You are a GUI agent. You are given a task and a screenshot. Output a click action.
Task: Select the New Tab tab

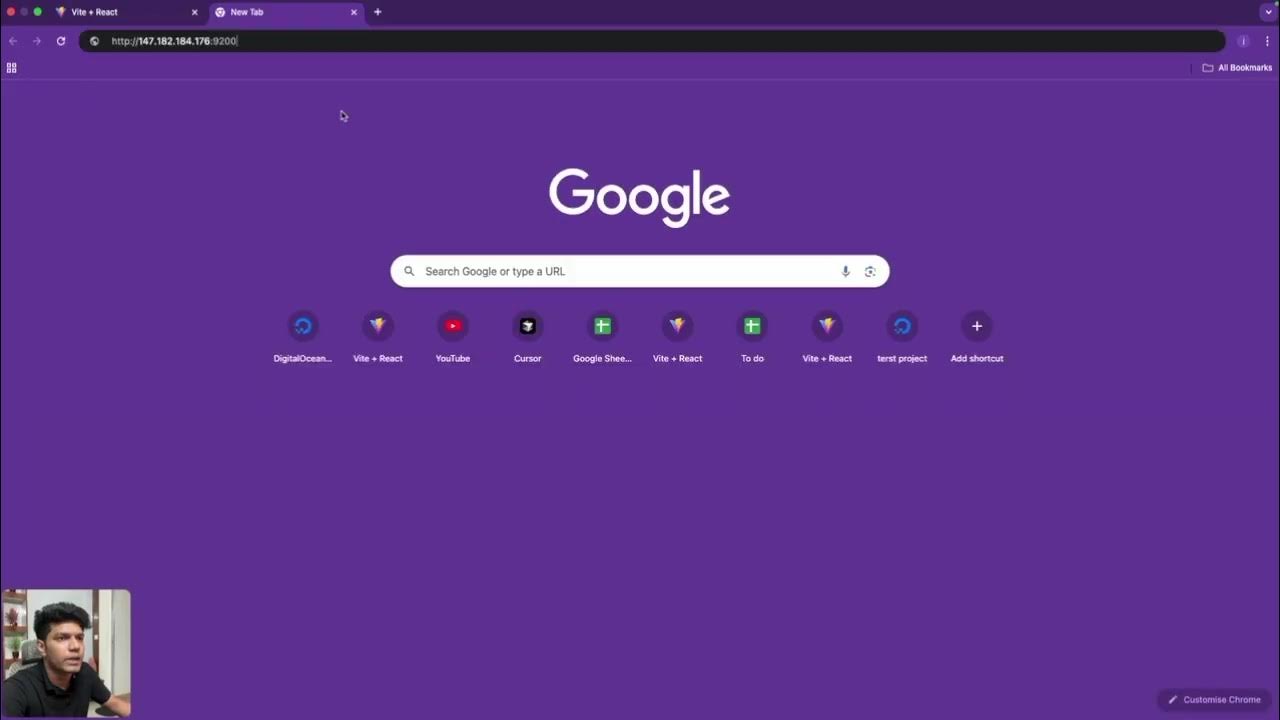(286, 12)
